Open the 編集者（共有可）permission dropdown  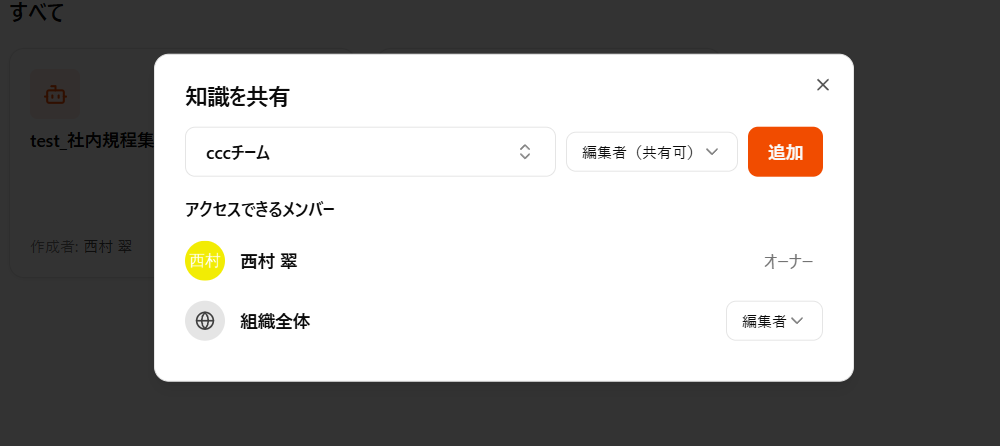[x=652, y=152]
